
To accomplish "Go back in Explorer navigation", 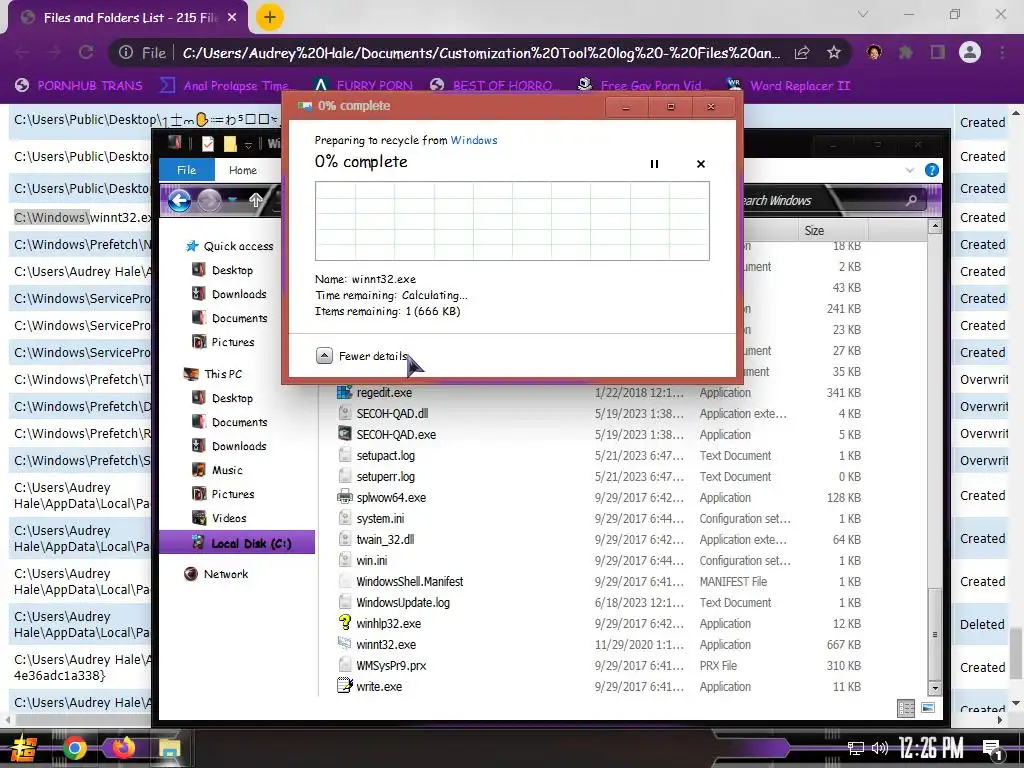I will tap(180, 200).
